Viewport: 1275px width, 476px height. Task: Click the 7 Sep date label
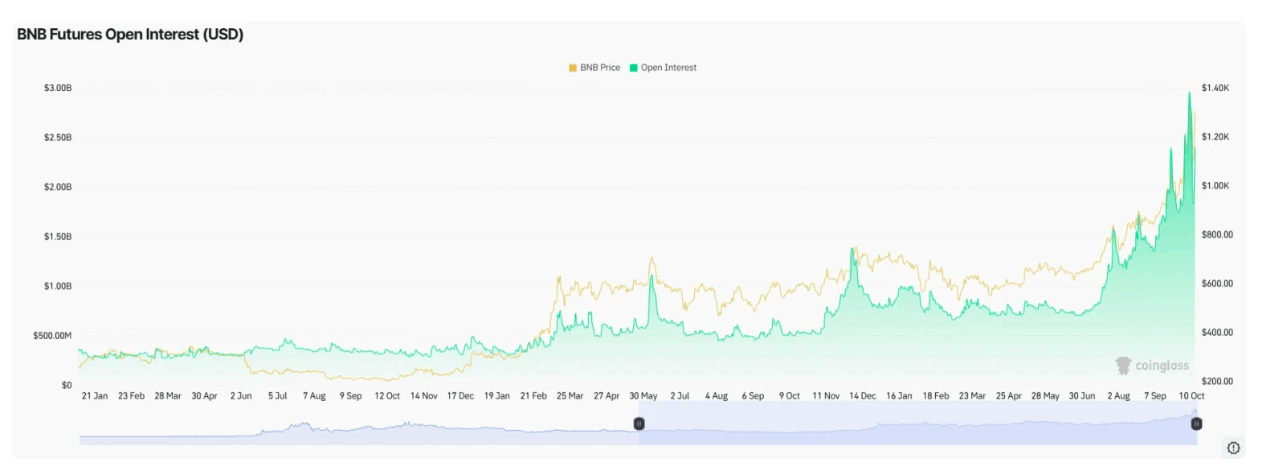[1155, 396]
